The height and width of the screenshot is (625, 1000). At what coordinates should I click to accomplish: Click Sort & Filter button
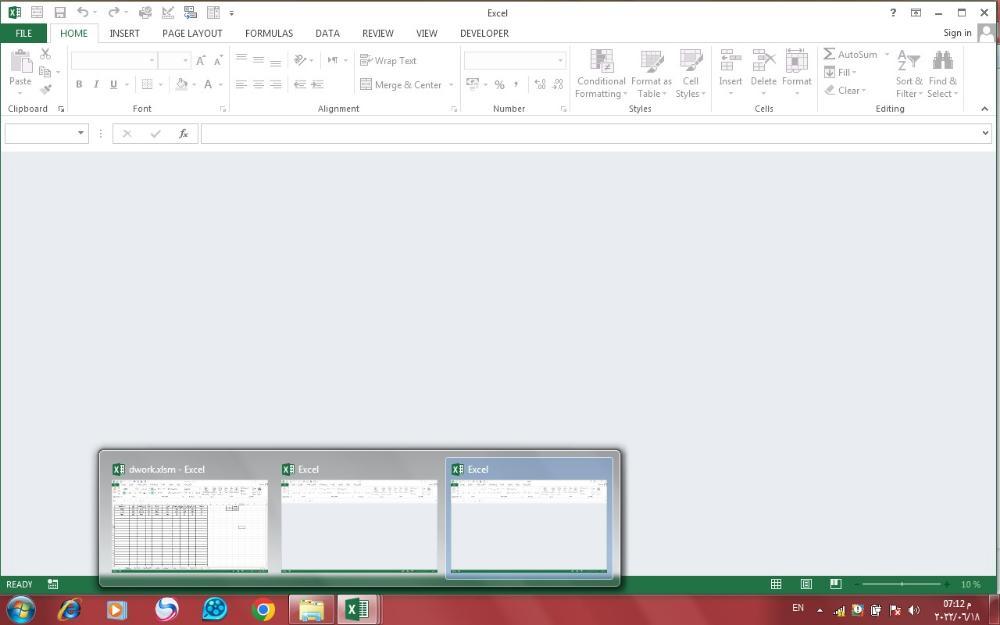coord(909,74)
